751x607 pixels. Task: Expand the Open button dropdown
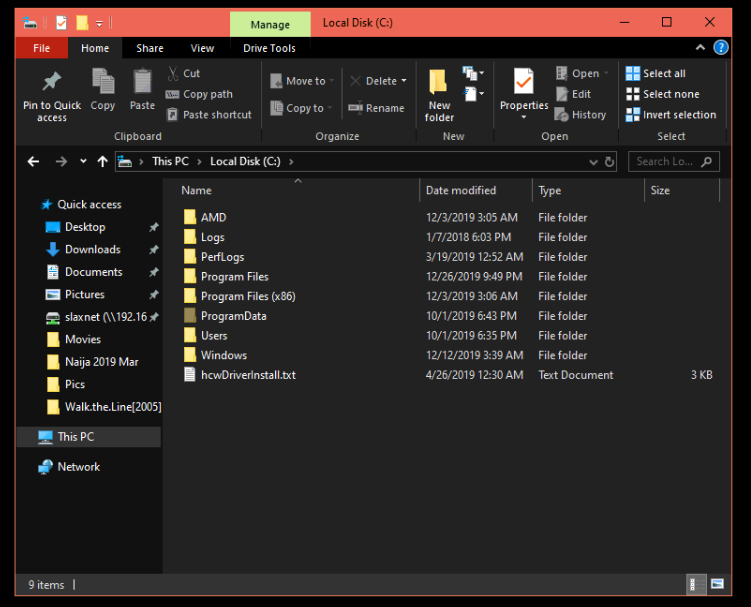(x=606, y=73)
